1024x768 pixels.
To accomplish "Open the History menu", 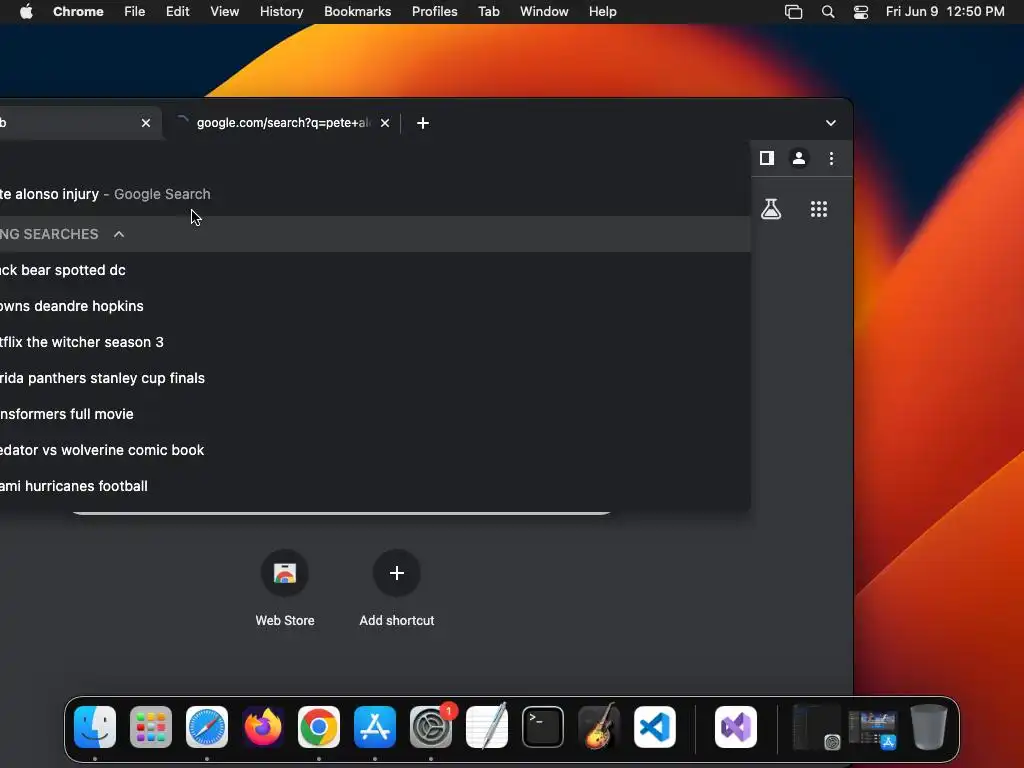I will pos(281,12).
